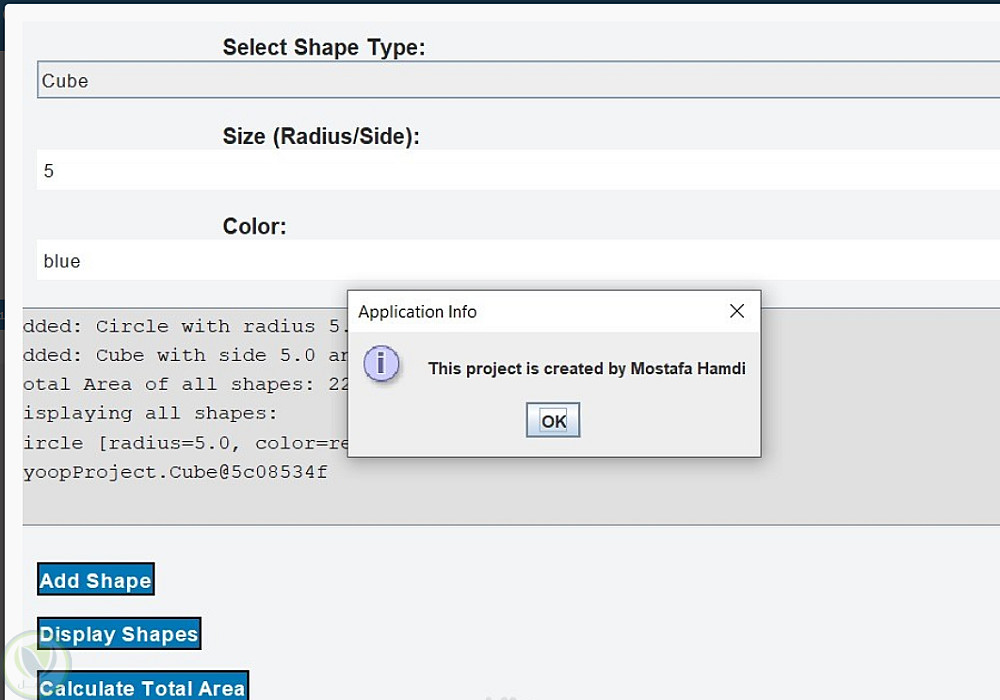This screenshot has height=700, width=1000.
Task: Click the 'Color:' label
Action: (x=254, y=227)
